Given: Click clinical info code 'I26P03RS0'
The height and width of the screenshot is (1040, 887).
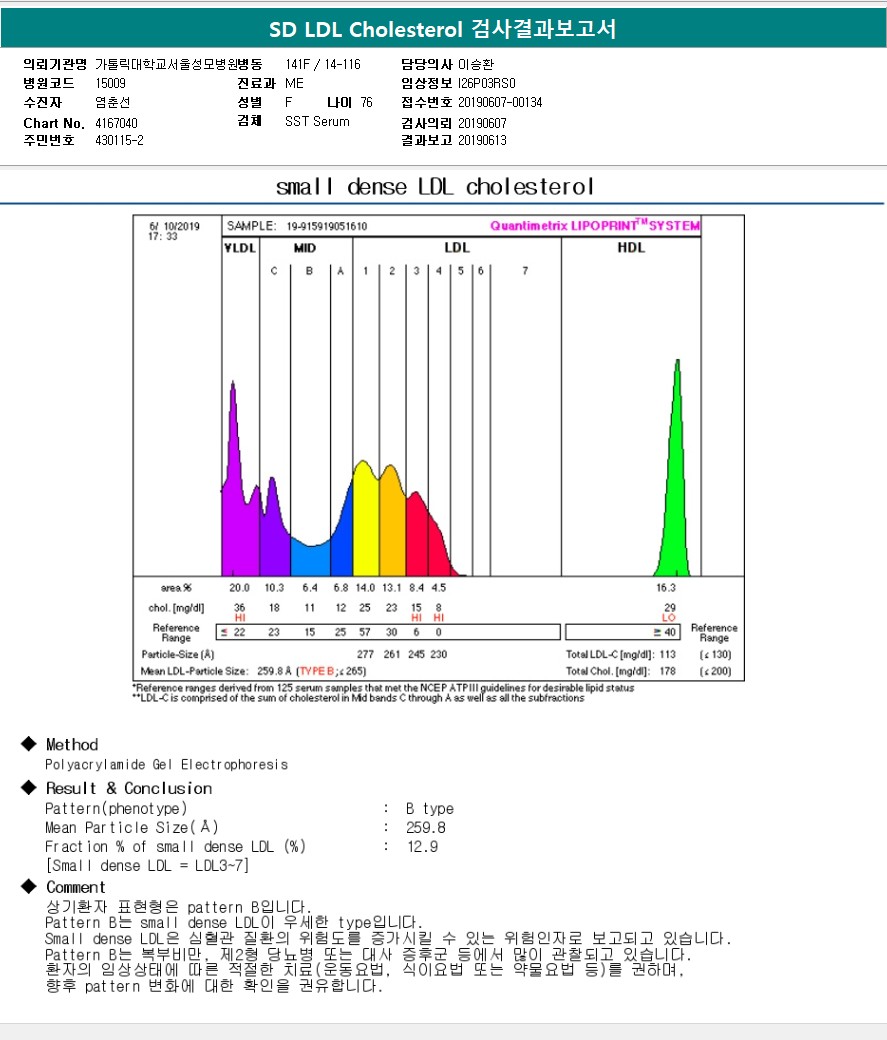Looking at the screenshot, I should click(486, 83).
